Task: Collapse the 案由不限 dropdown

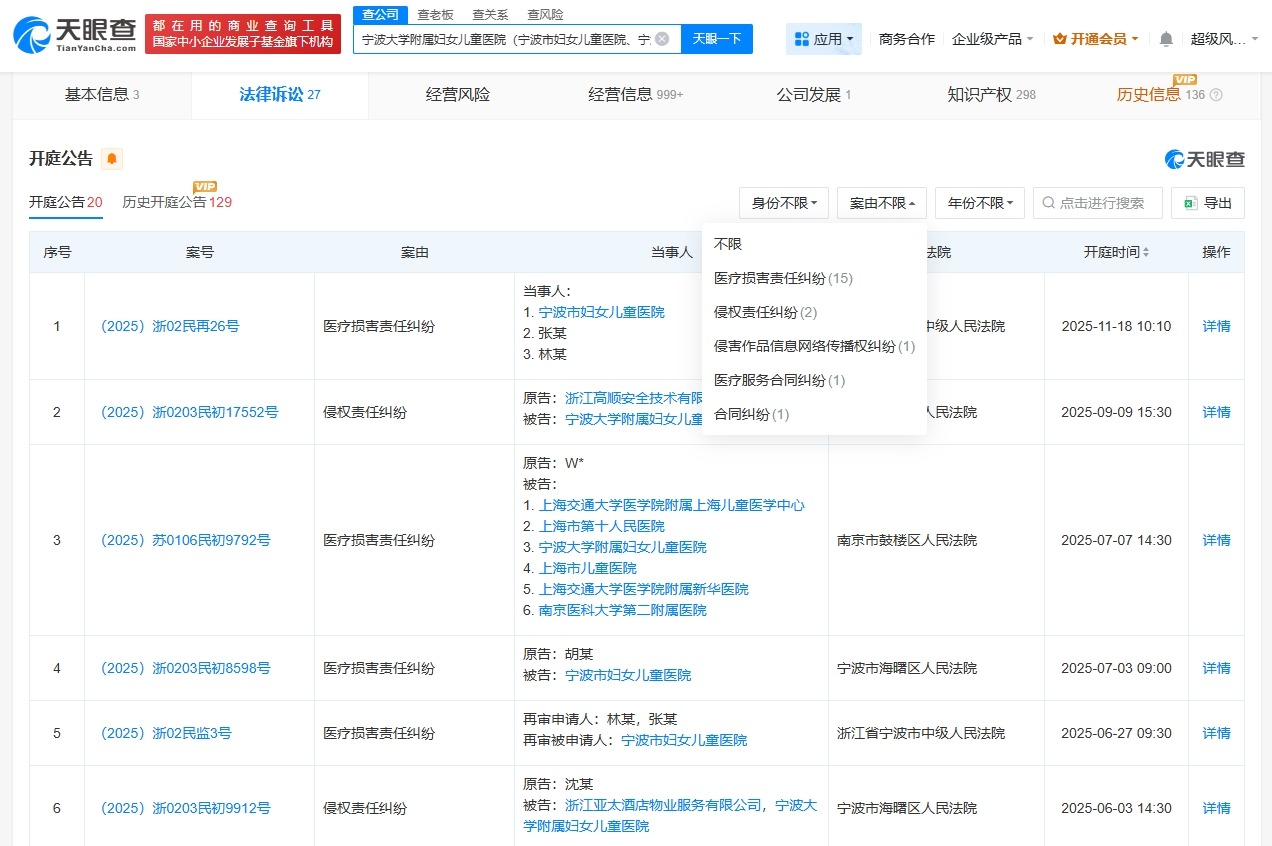Action: coord(881,202)
